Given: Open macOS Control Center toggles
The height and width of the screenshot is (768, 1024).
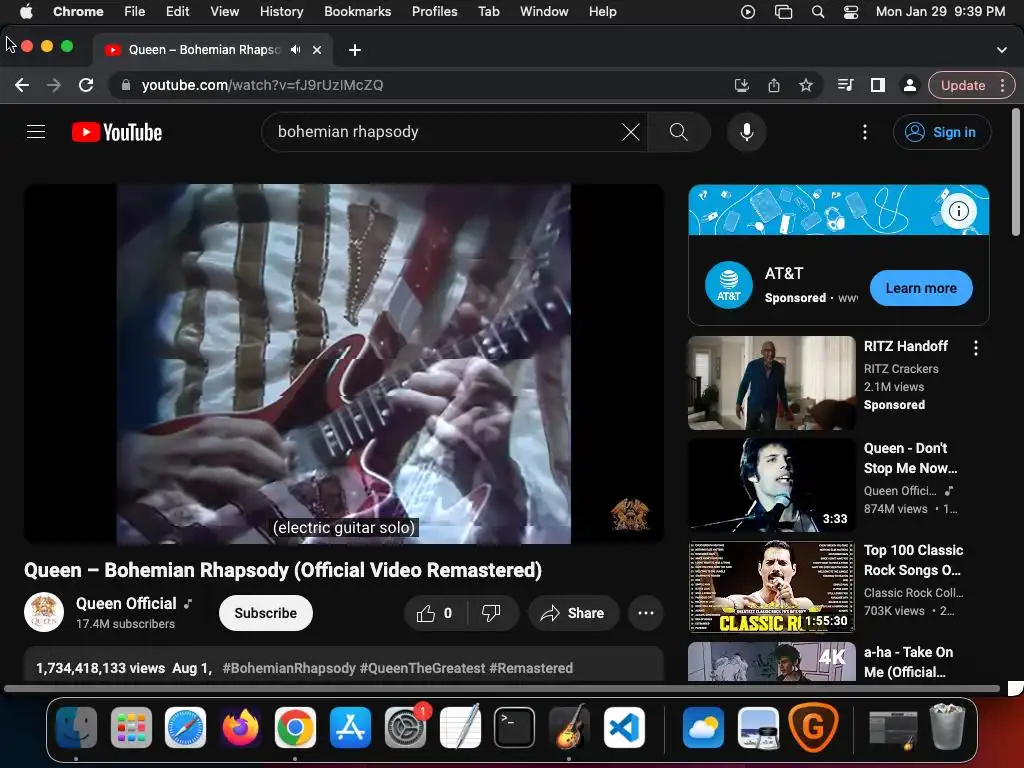Looking at the screenshot, I should (x=850, y=12).
